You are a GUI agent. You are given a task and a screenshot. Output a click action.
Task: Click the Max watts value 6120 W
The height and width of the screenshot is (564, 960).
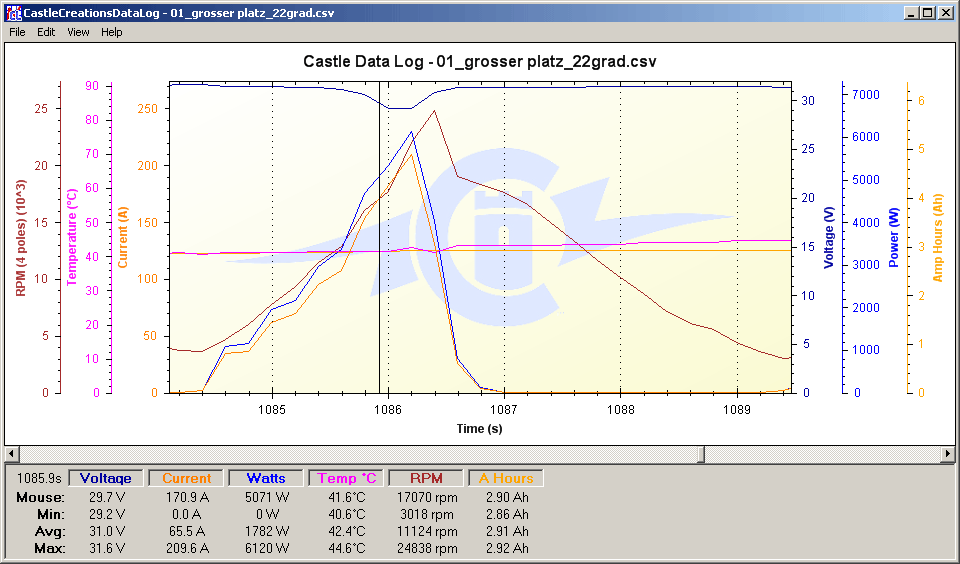tap(267, 549)
